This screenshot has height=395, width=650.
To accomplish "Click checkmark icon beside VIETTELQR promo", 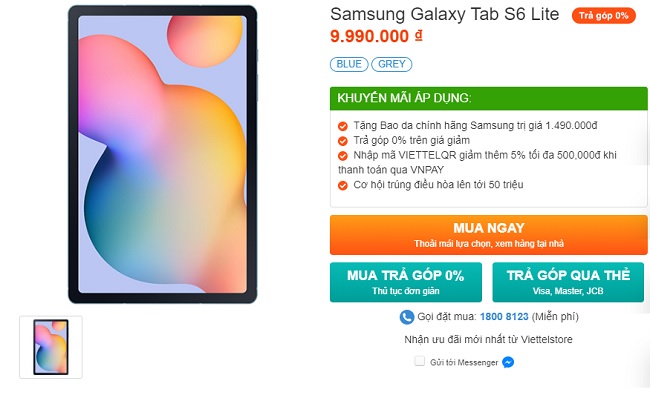I will 342,156.
